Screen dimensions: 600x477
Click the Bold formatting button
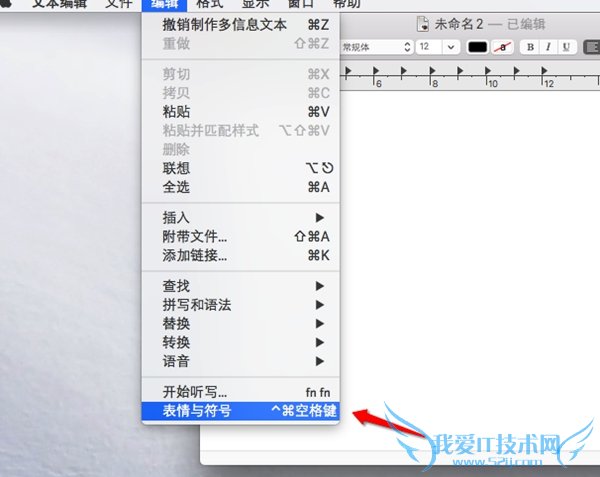(x=530, y=47)
